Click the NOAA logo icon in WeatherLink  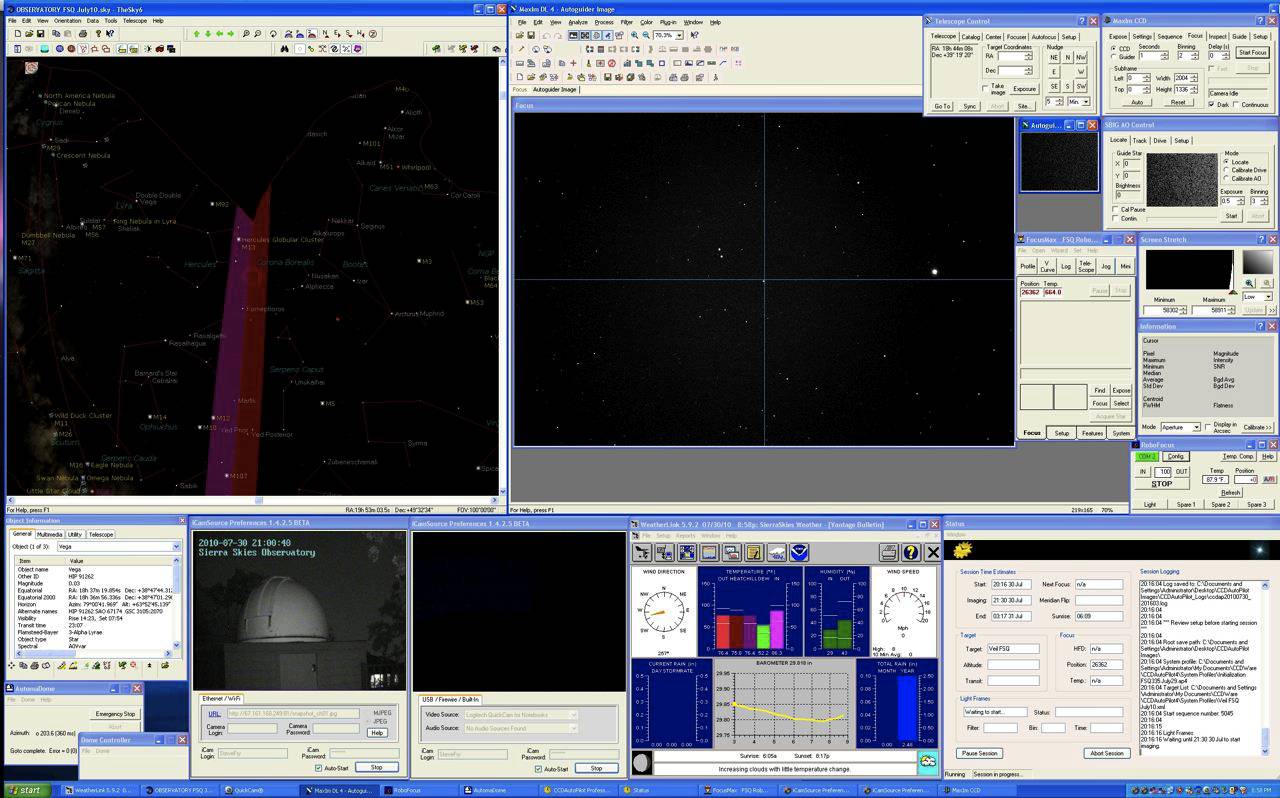pos(799,551)
